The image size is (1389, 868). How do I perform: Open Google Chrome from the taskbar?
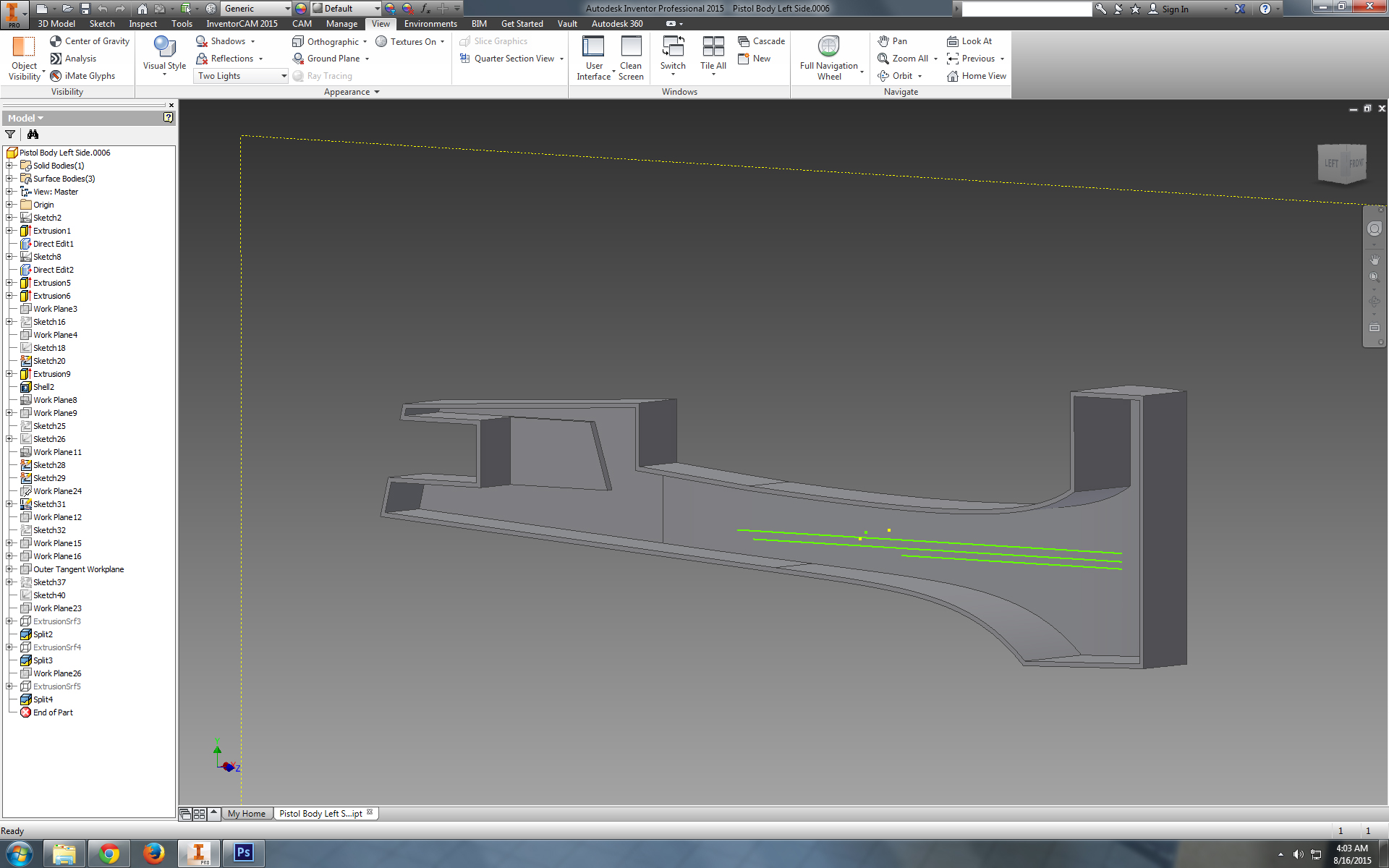[109, 854]
